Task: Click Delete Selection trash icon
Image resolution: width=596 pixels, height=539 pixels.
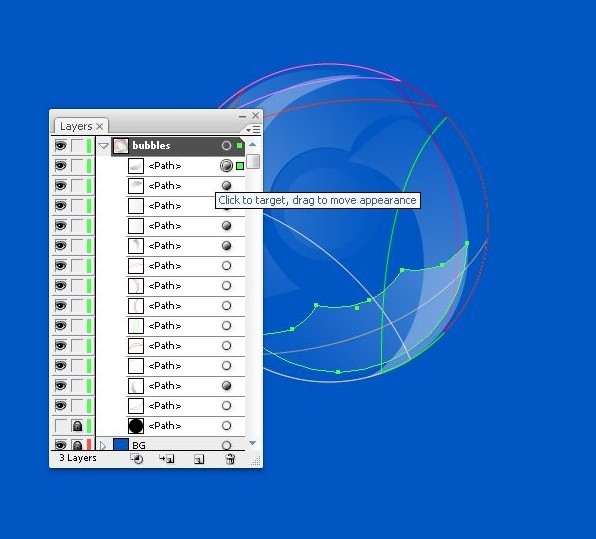Action: click(230, 459)
